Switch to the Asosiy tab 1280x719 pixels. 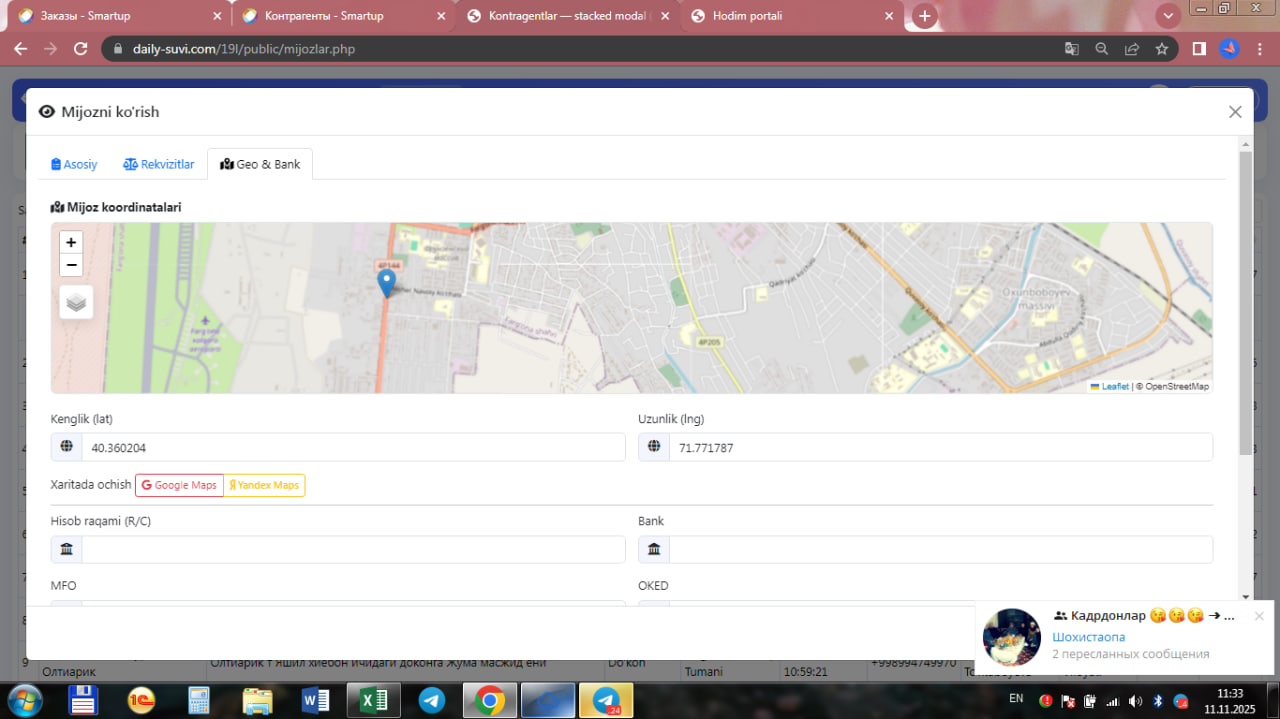tap(74, 164)
